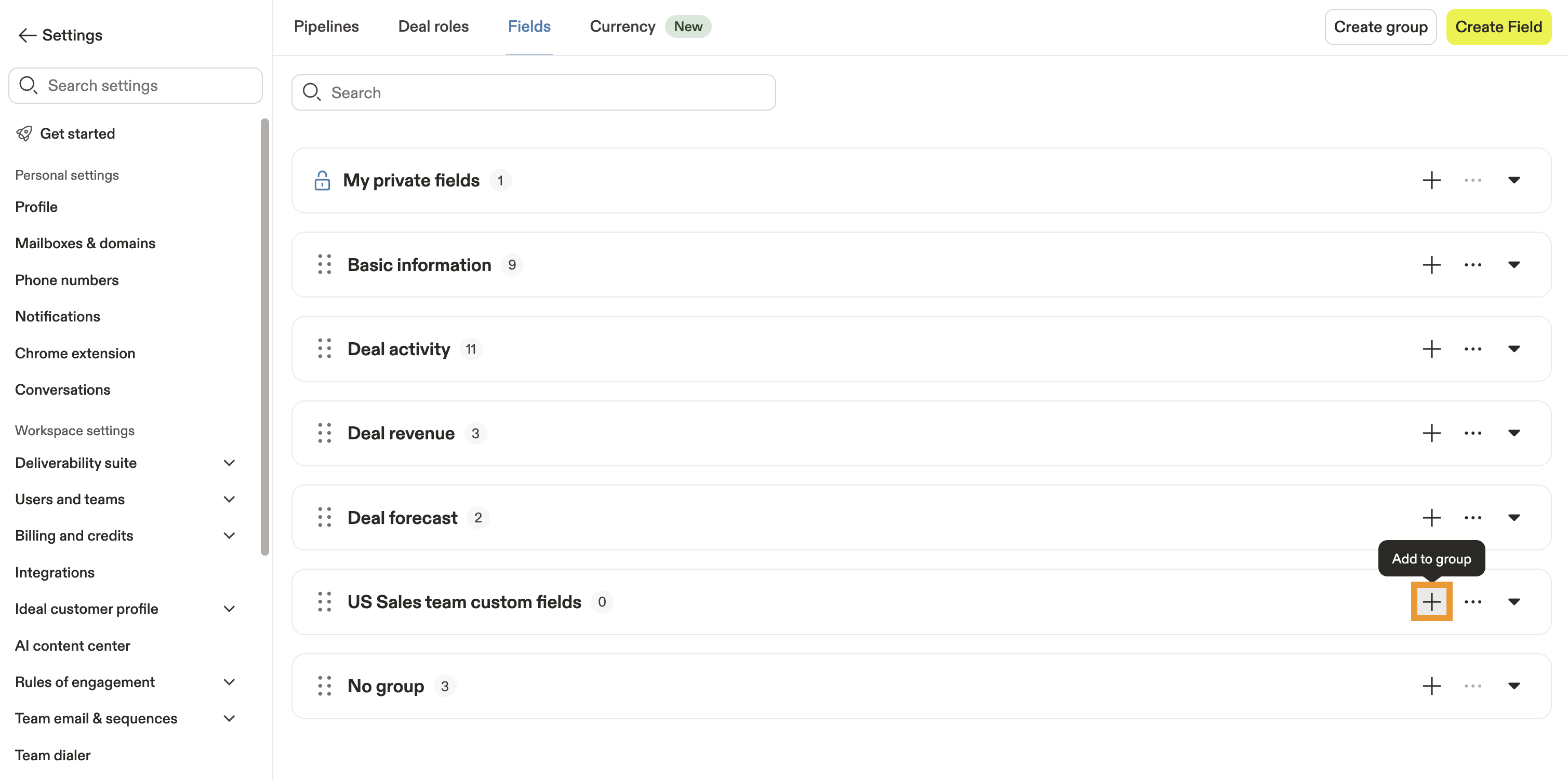Add field to US Sales team custom fields
The width and height of the screenshot is (1568, 780).
(1431, 602)
